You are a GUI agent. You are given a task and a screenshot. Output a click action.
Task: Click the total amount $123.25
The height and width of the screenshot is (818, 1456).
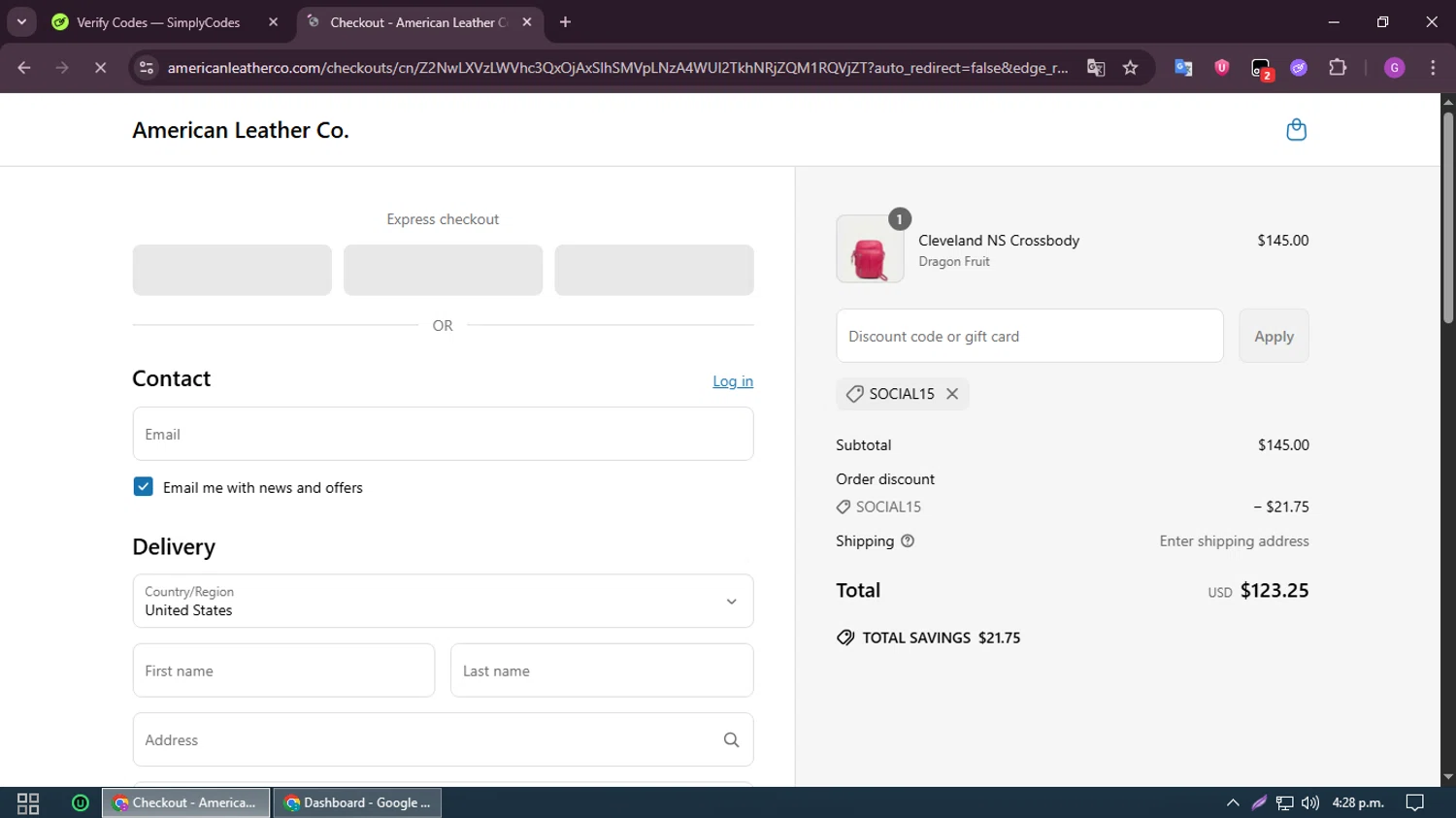[x=1274, y=590]
